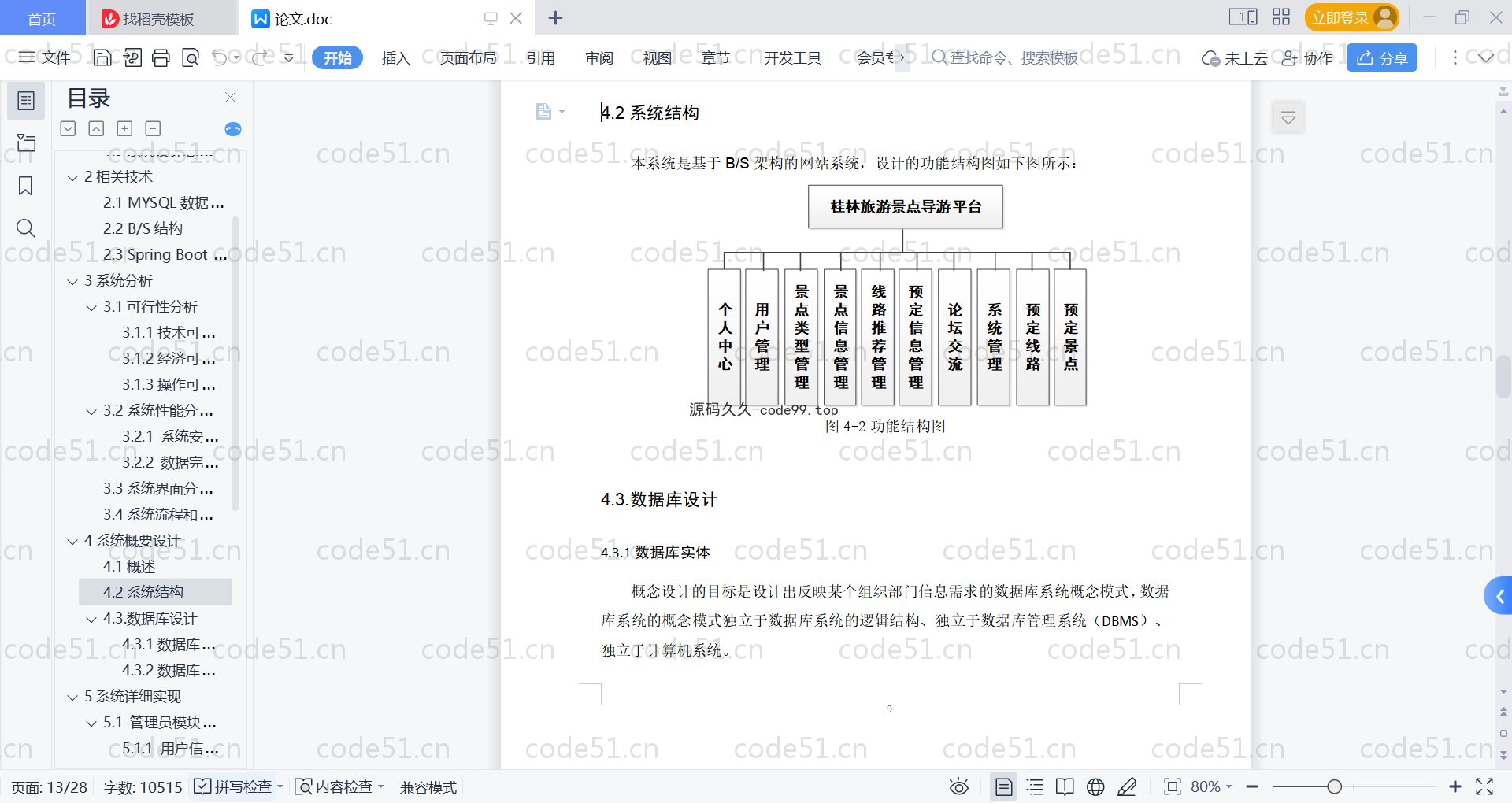Viewport: 1512px width, 803px height.
Task: Click the paragraph layout icon beside heading
Action: tap(544, 112)
